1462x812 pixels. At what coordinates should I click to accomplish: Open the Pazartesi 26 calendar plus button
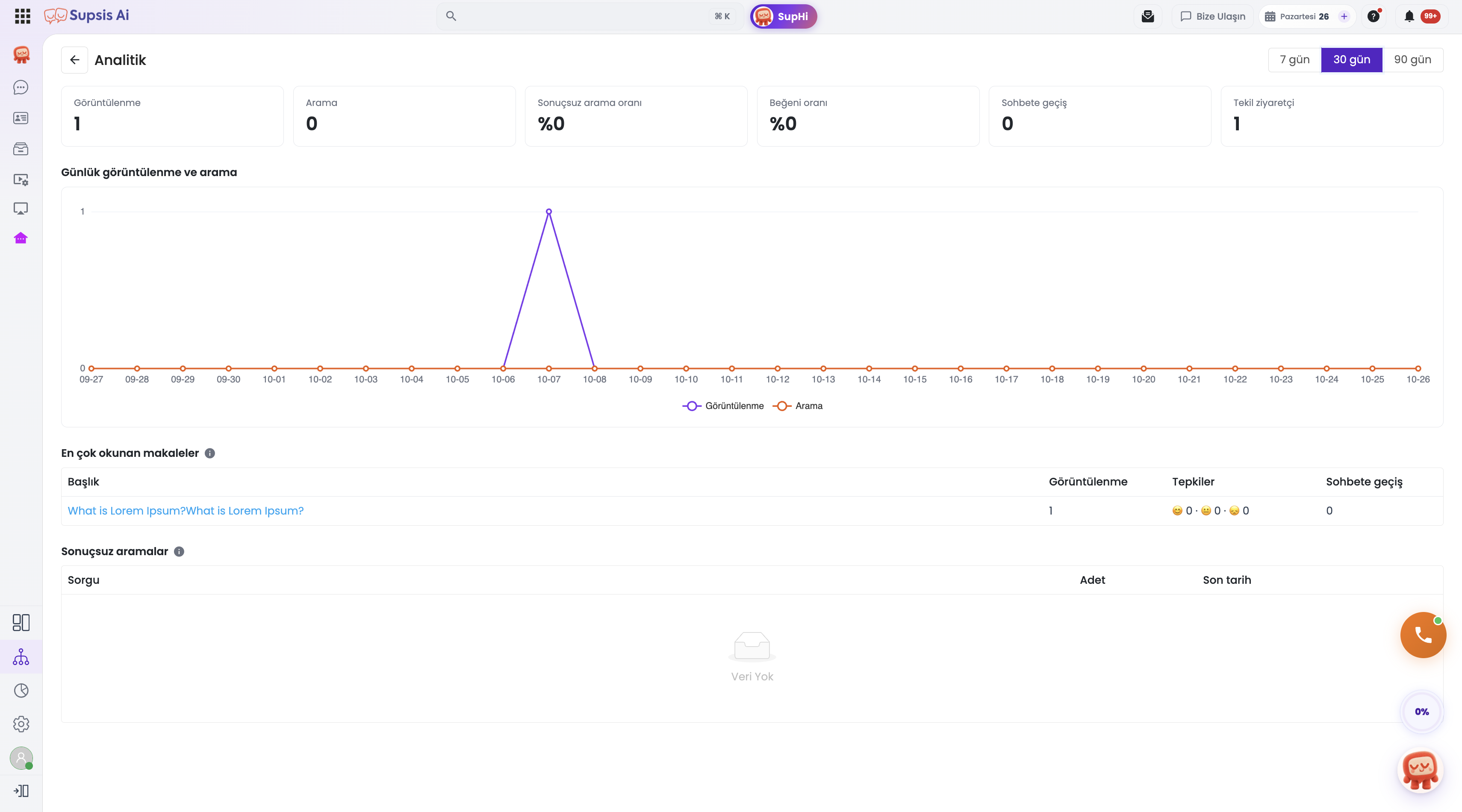1344,17
